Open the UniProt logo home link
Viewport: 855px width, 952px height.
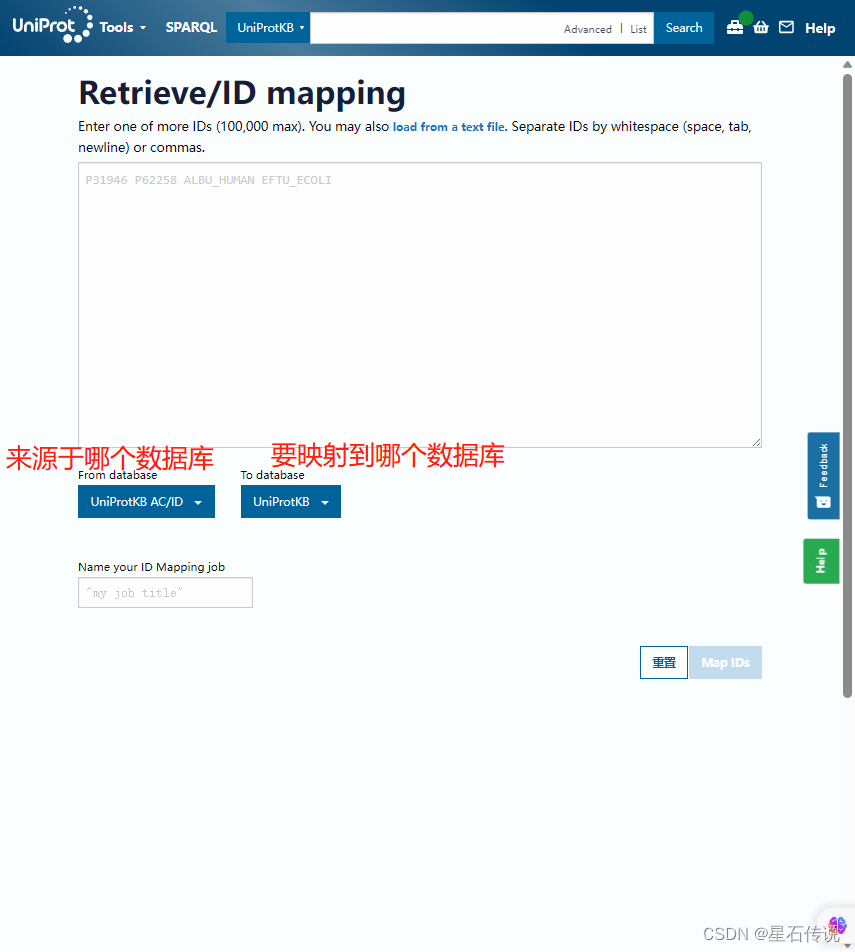pos(52,25)
